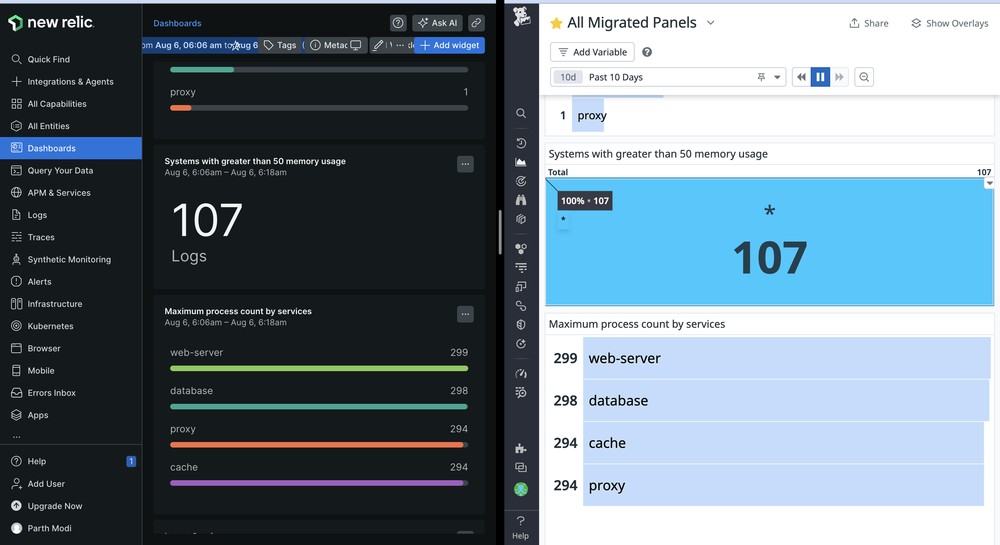Click the web-server green progress bar
Viewport: 1000px width, 545px height.
pyautogui.click(x=319, y=369)
